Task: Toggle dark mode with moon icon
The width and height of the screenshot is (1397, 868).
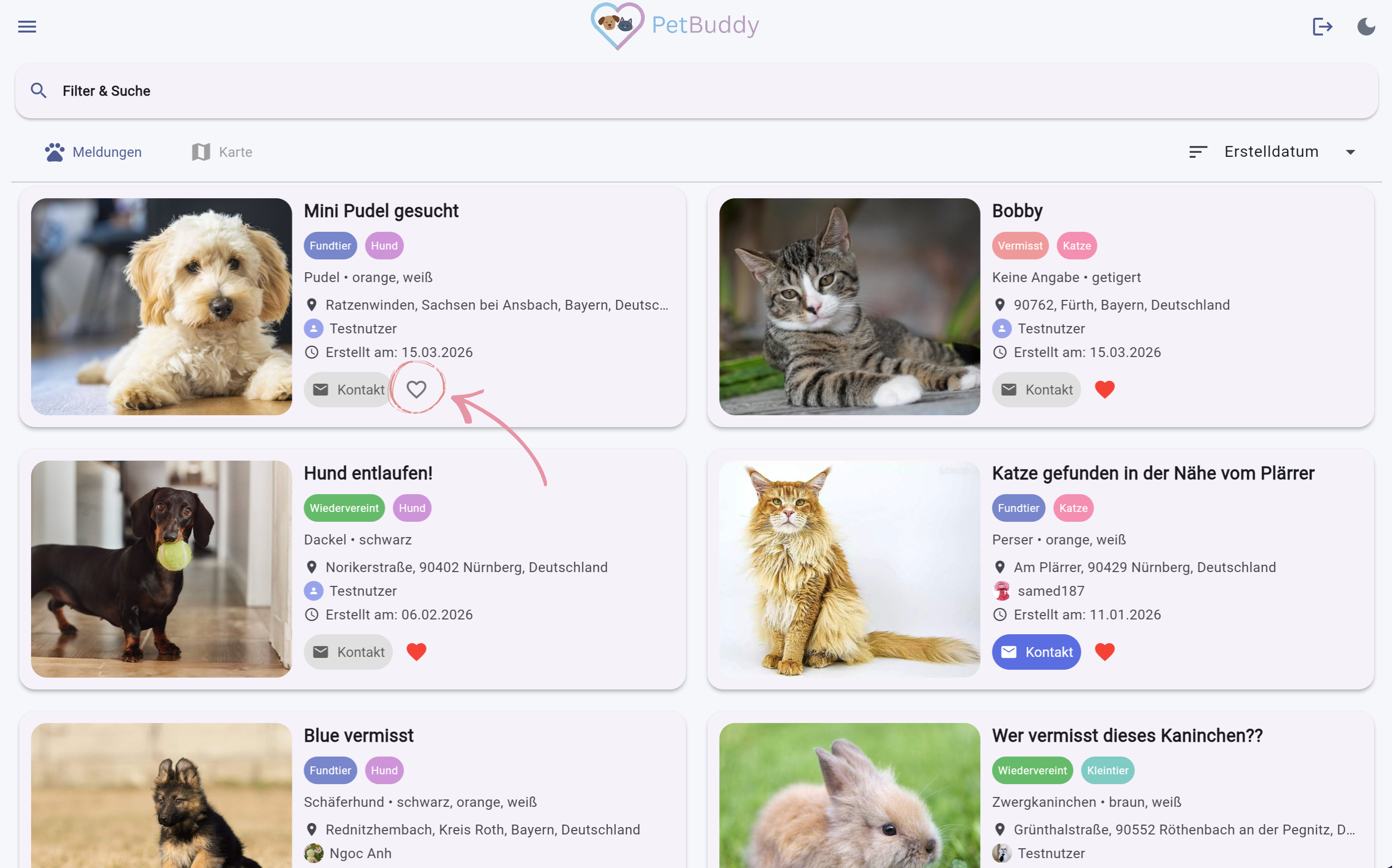Action: coord(1365,27)
